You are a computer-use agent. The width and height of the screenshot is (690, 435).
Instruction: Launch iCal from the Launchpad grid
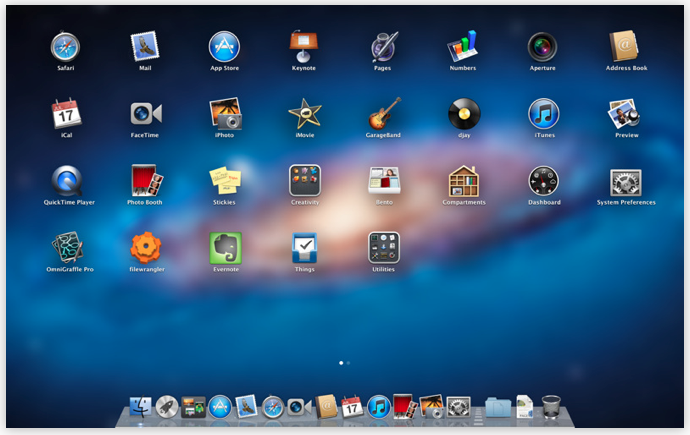tap(66, 113)
